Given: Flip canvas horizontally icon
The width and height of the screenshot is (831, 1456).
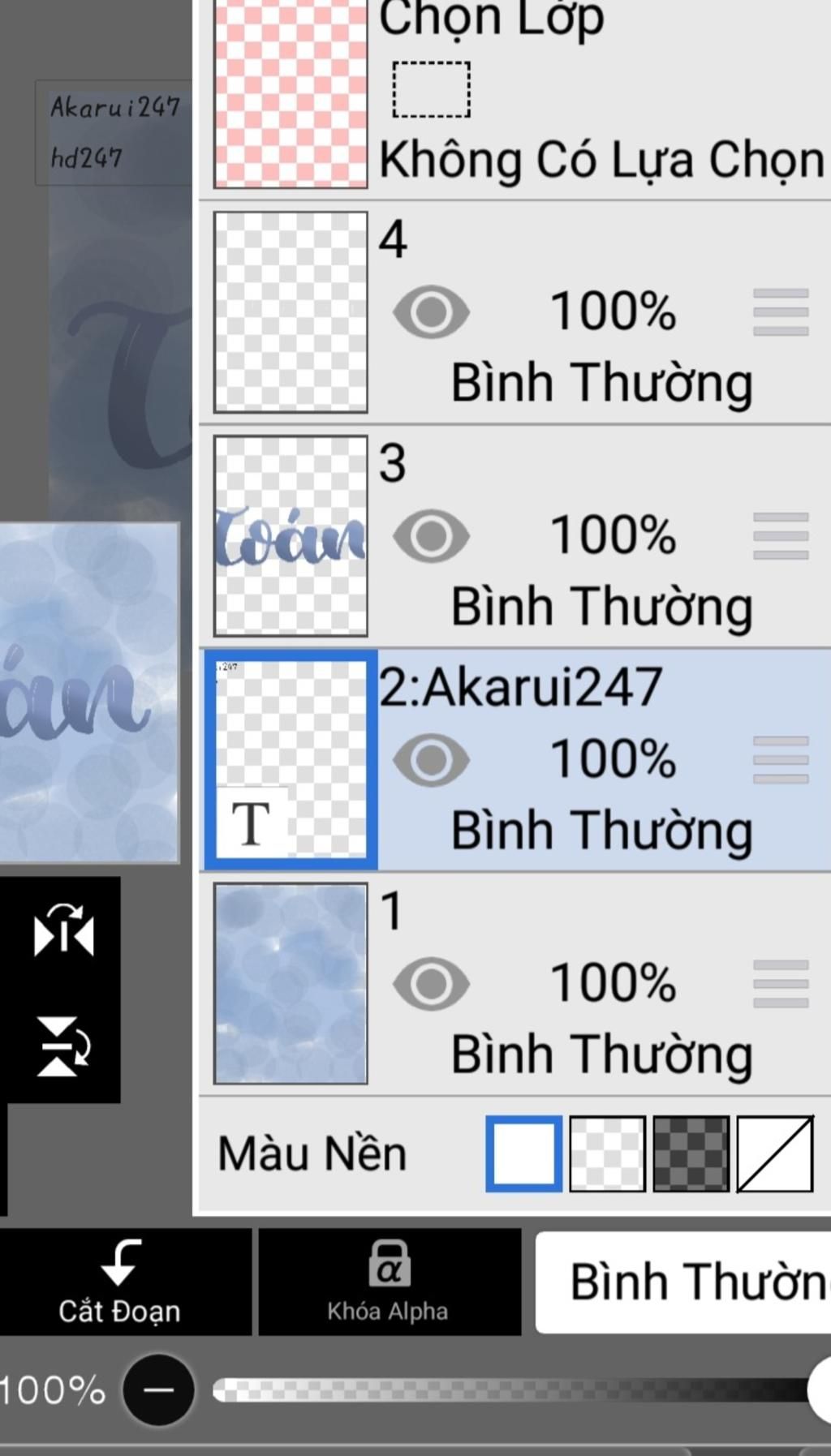Looking at the screenshot, I should point(63,930).
